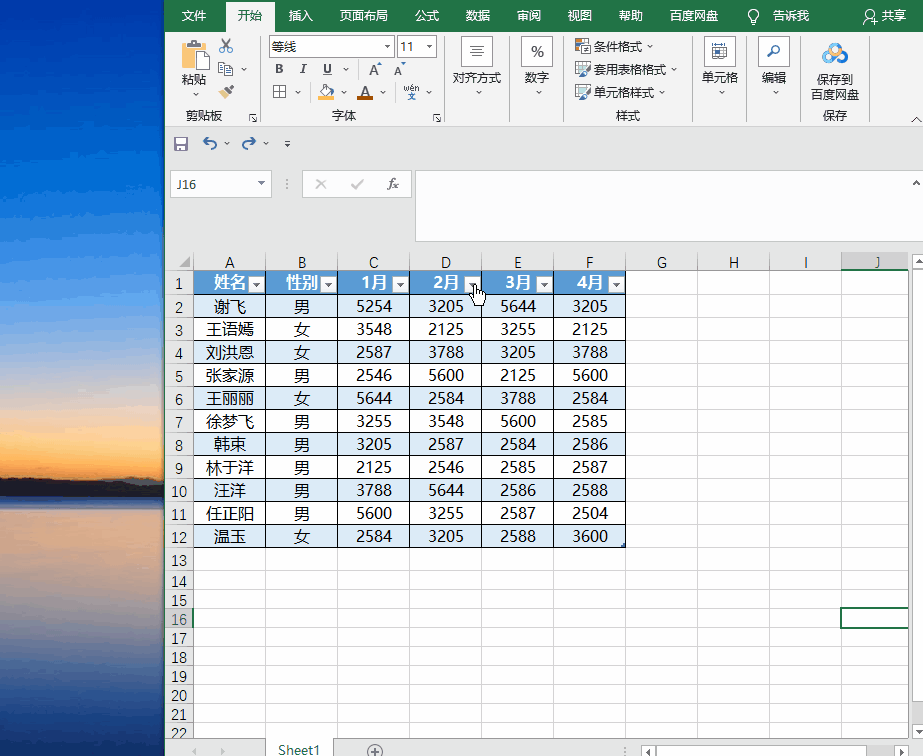Click the Cut scissors icon
Screen dimensions: 923x756
(226, 46)
